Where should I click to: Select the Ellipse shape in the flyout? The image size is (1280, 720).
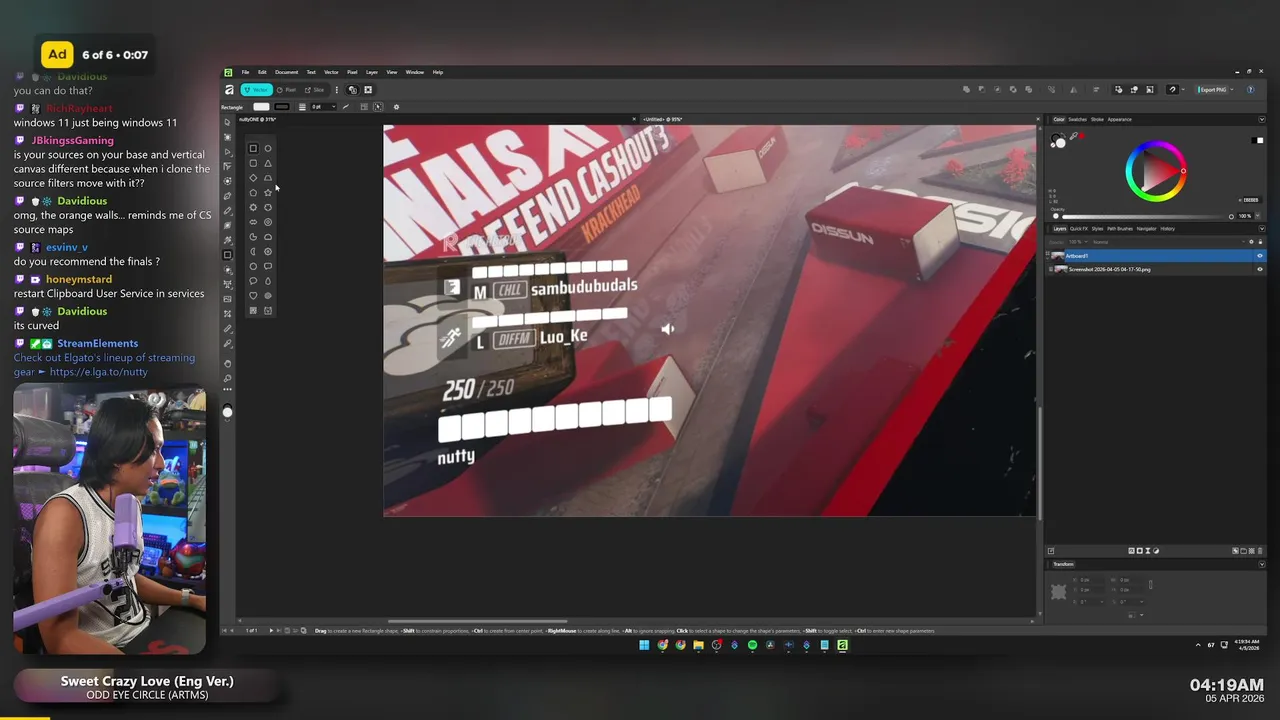[x=268, y=148]
